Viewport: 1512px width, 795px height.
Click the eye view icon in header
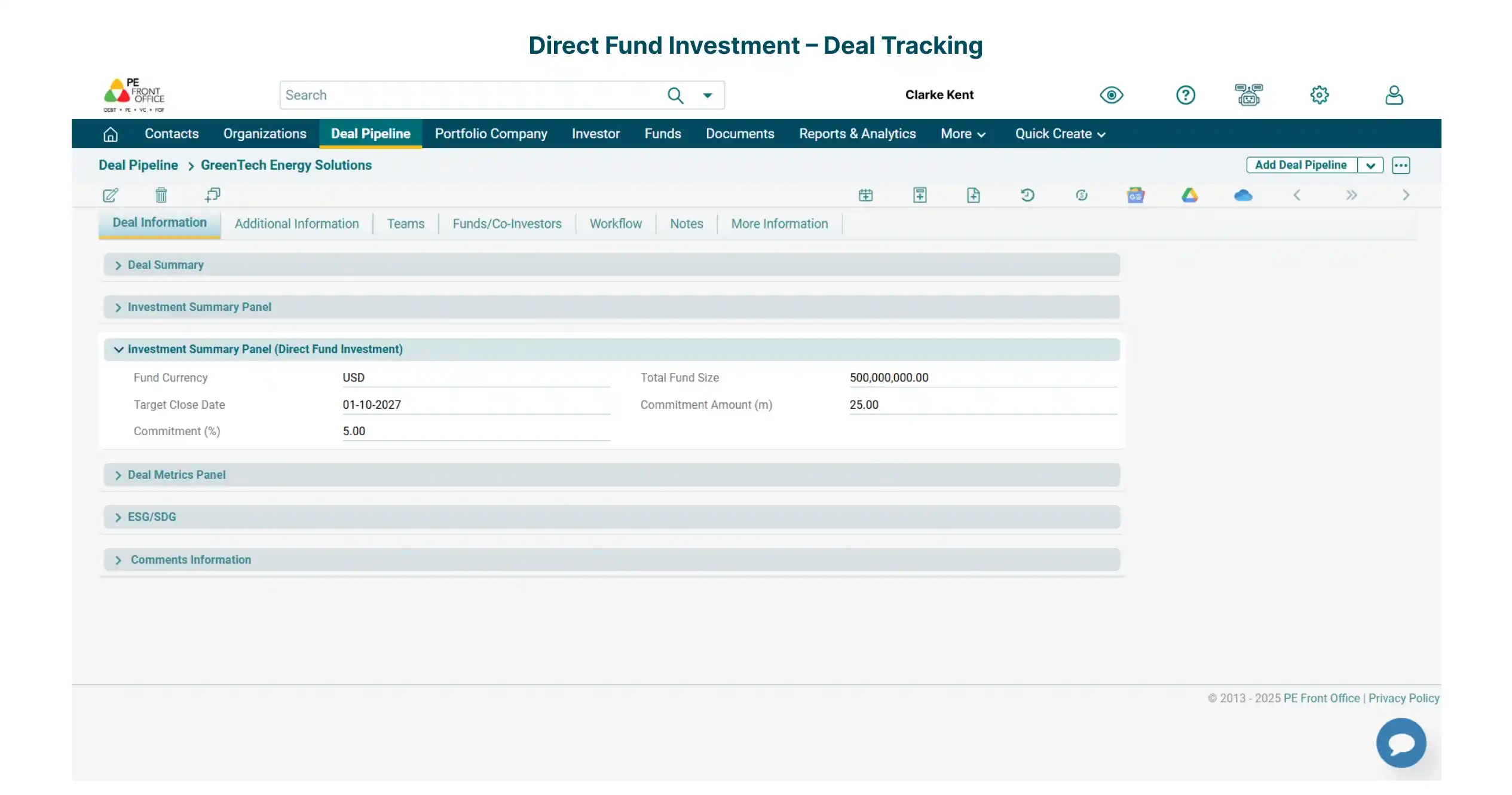tap(1112, 95)
